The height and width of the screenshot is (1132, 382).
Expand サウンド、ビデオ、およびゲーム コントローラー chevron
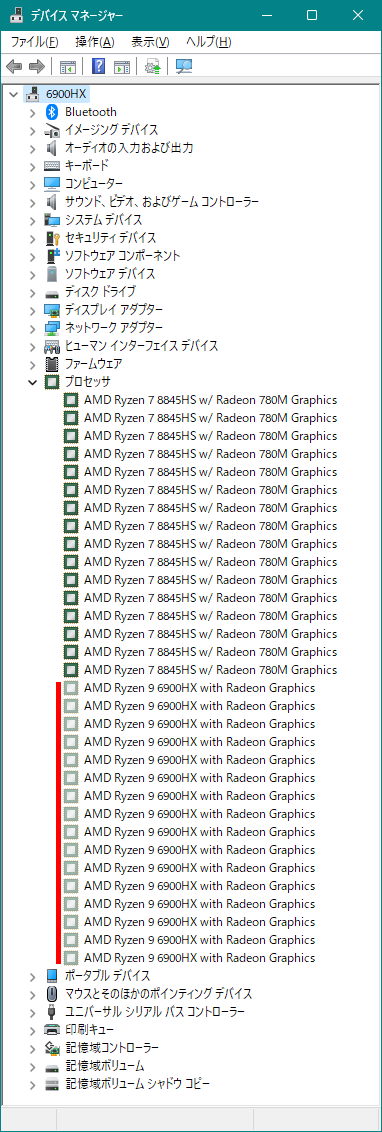coord(32,202)
